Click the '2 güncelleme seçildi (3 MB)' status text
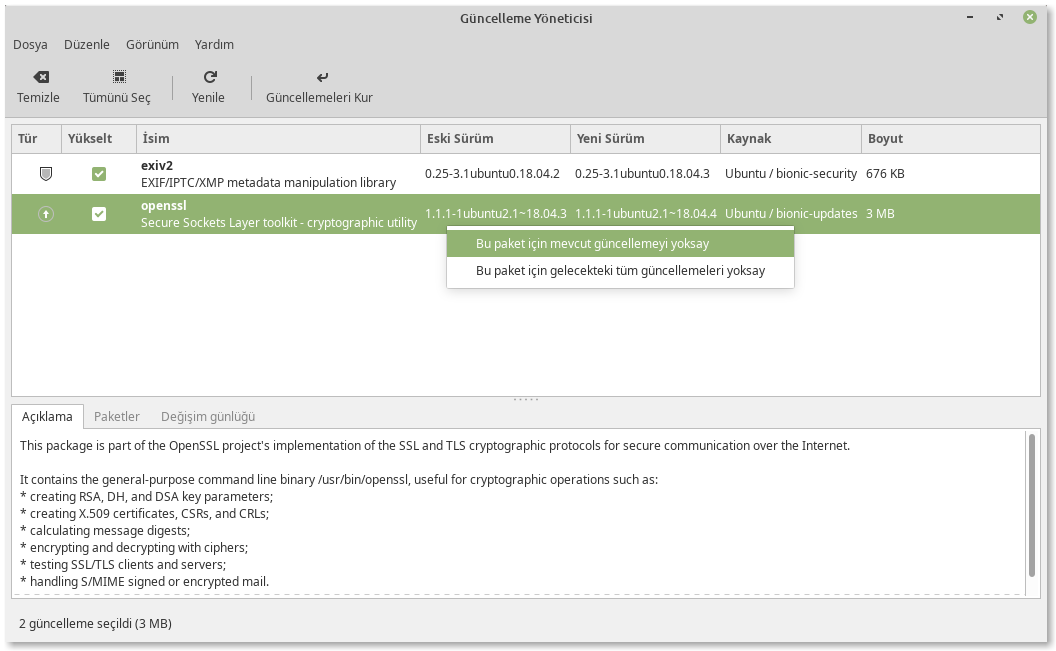 tap(96, 624)
